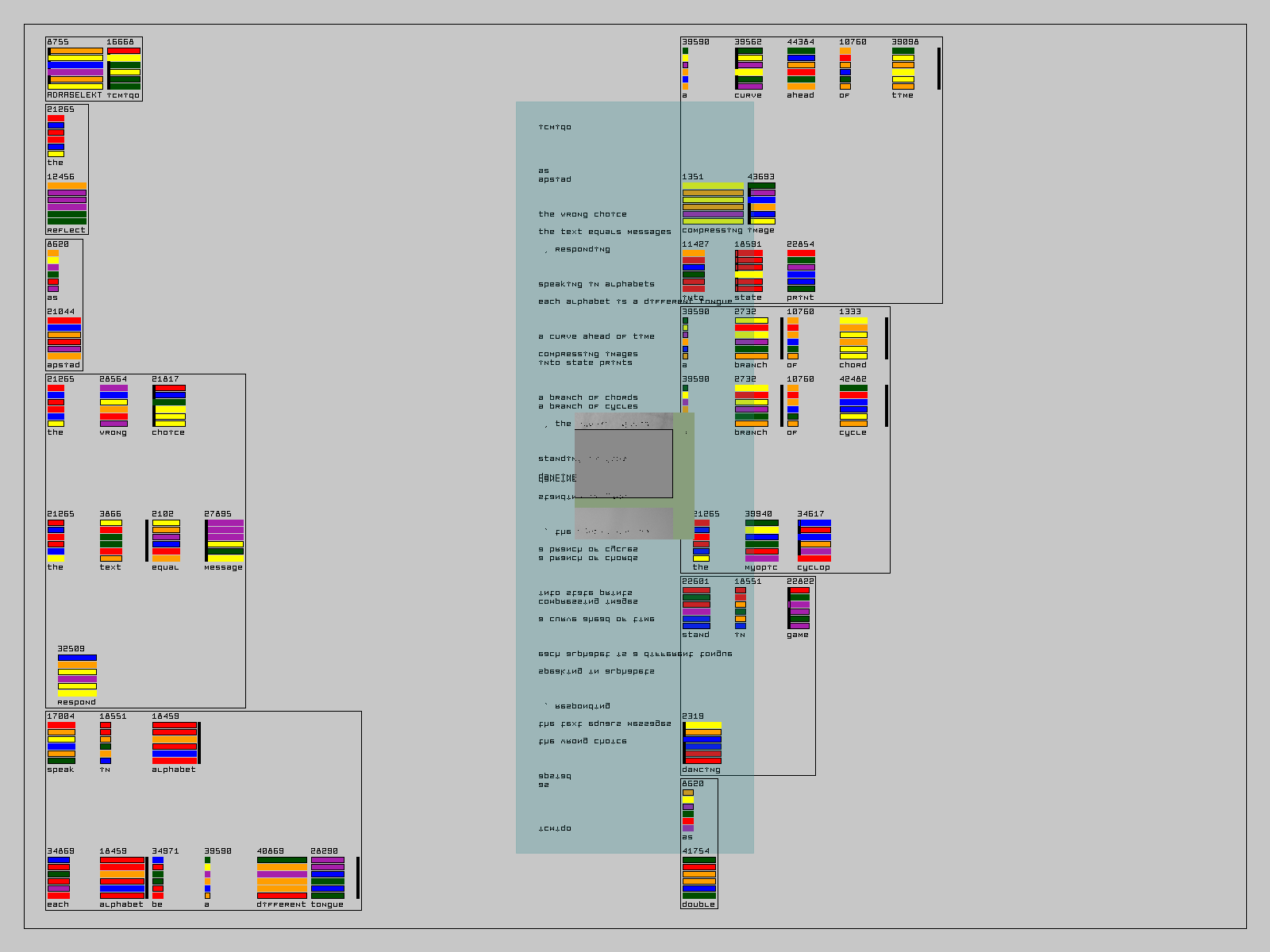Screen dimensions: 1270x952
Task: Click the upright 'speaking in alphabets' line
Action: pos(596,284)
